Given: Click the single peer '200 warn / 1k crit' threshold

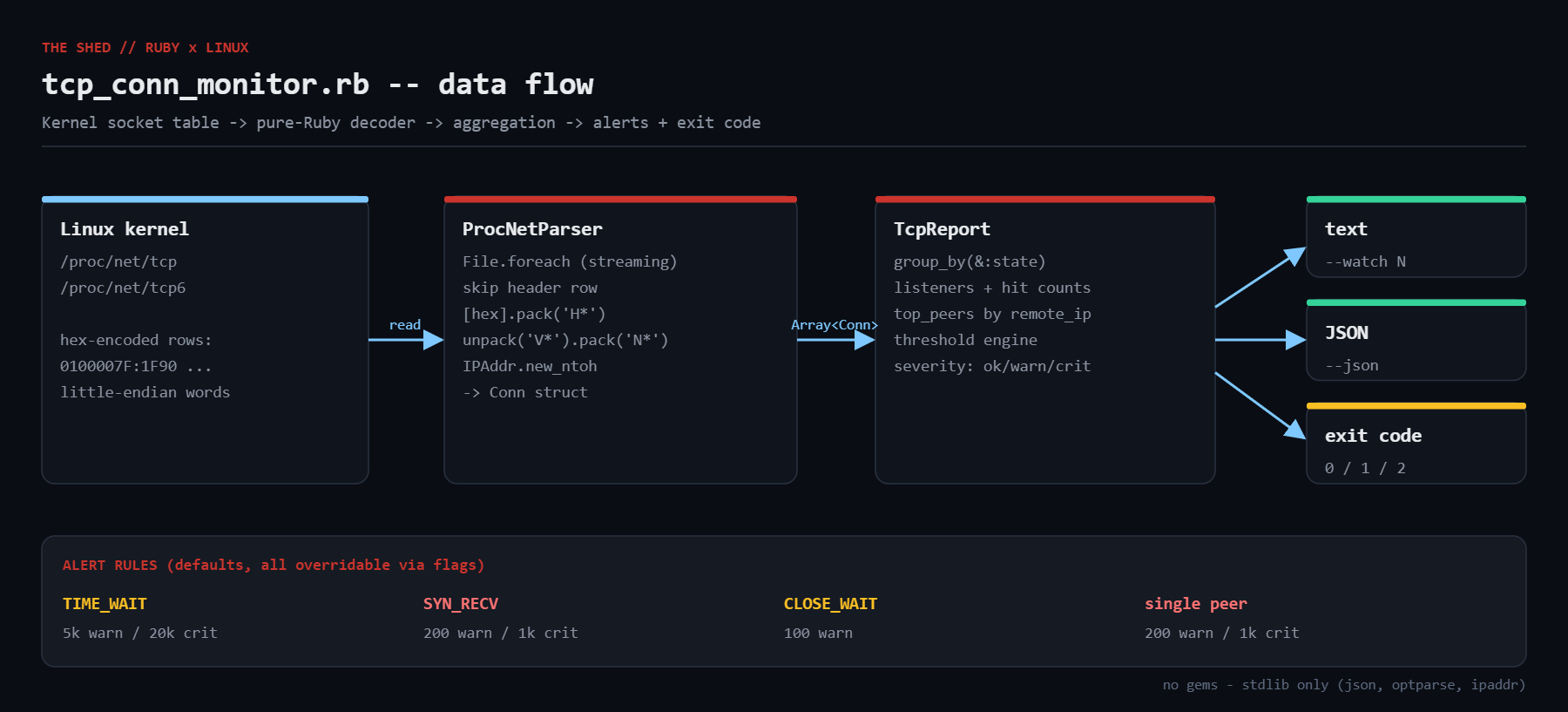Looking at the screenshot, I should pyautogui.click(x=1222, y=633).
